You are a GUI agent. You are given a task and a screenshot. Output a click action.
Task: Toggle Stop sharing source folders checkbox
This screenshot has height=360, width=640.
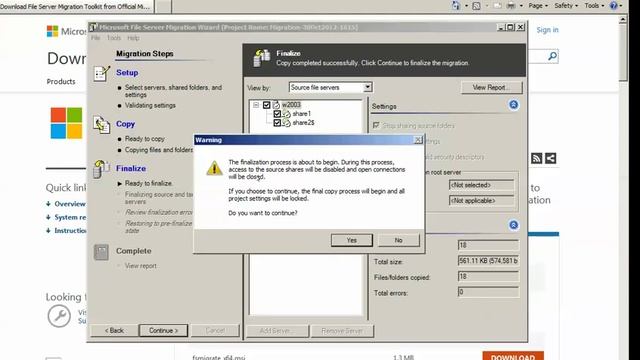[x=376, y=125]
